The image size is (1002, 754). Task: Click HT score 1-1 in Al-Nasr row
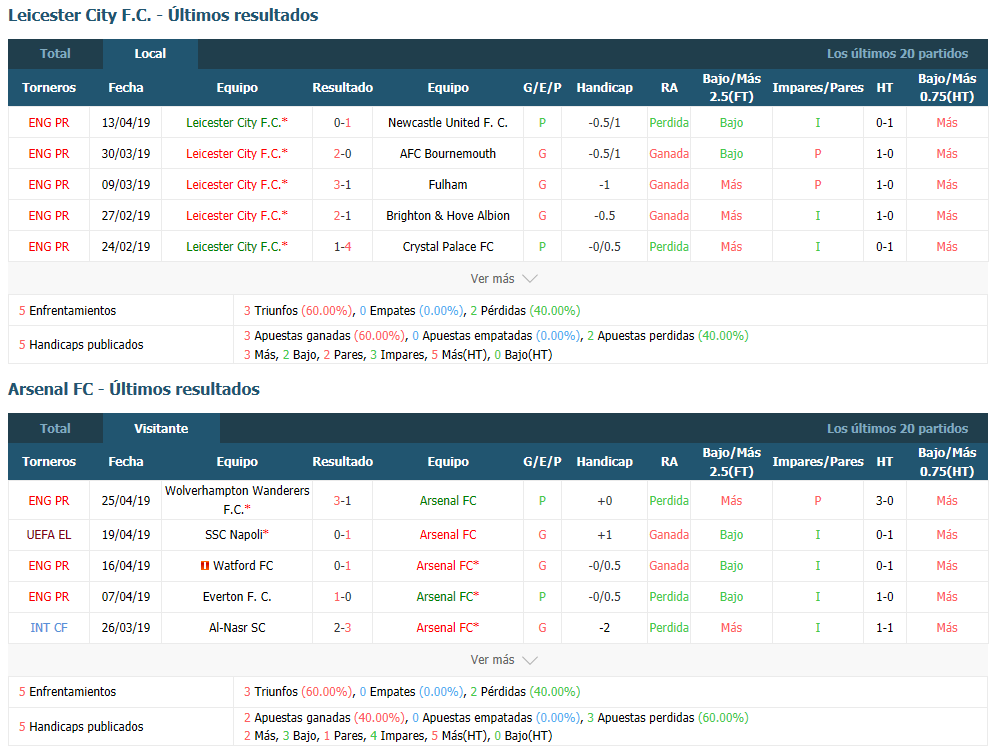884,627
